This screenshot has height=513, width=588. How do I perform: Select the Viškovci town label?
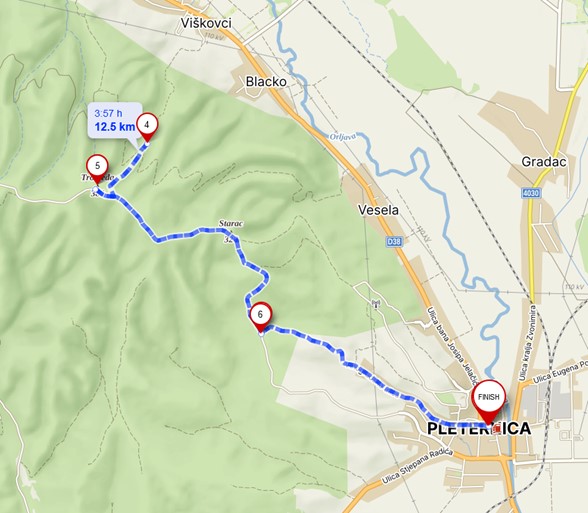tap(206, 23)
